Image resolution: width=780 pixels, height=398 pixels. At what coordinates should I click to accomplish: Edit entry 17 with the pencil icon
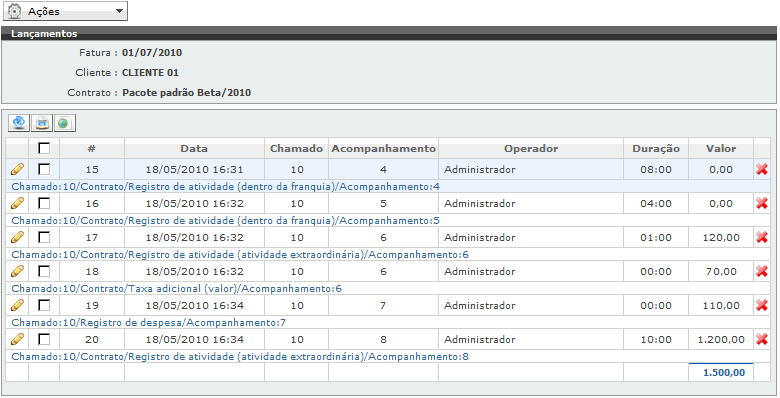[x=17, y=237]
